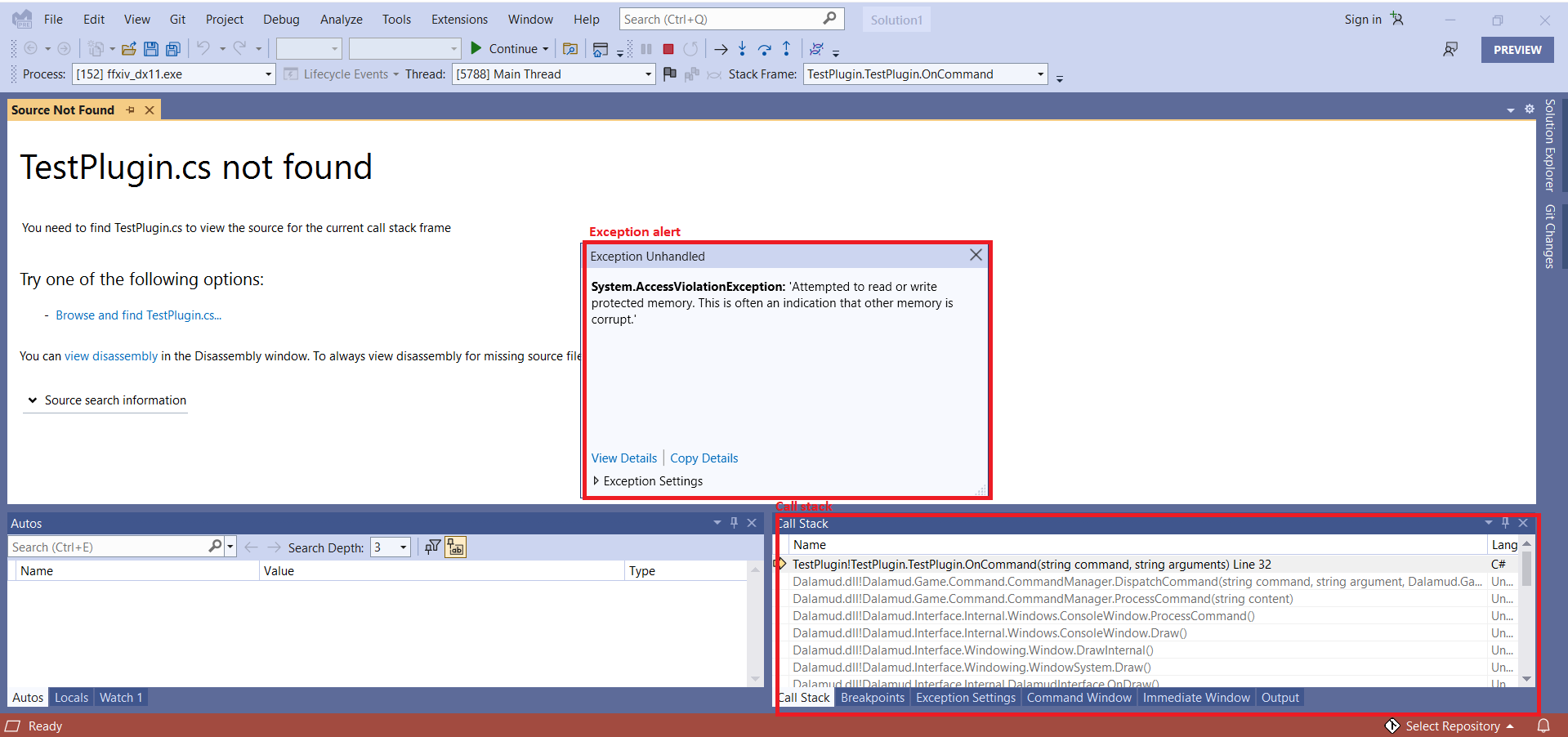Click Sign in

pos(1363,20)
